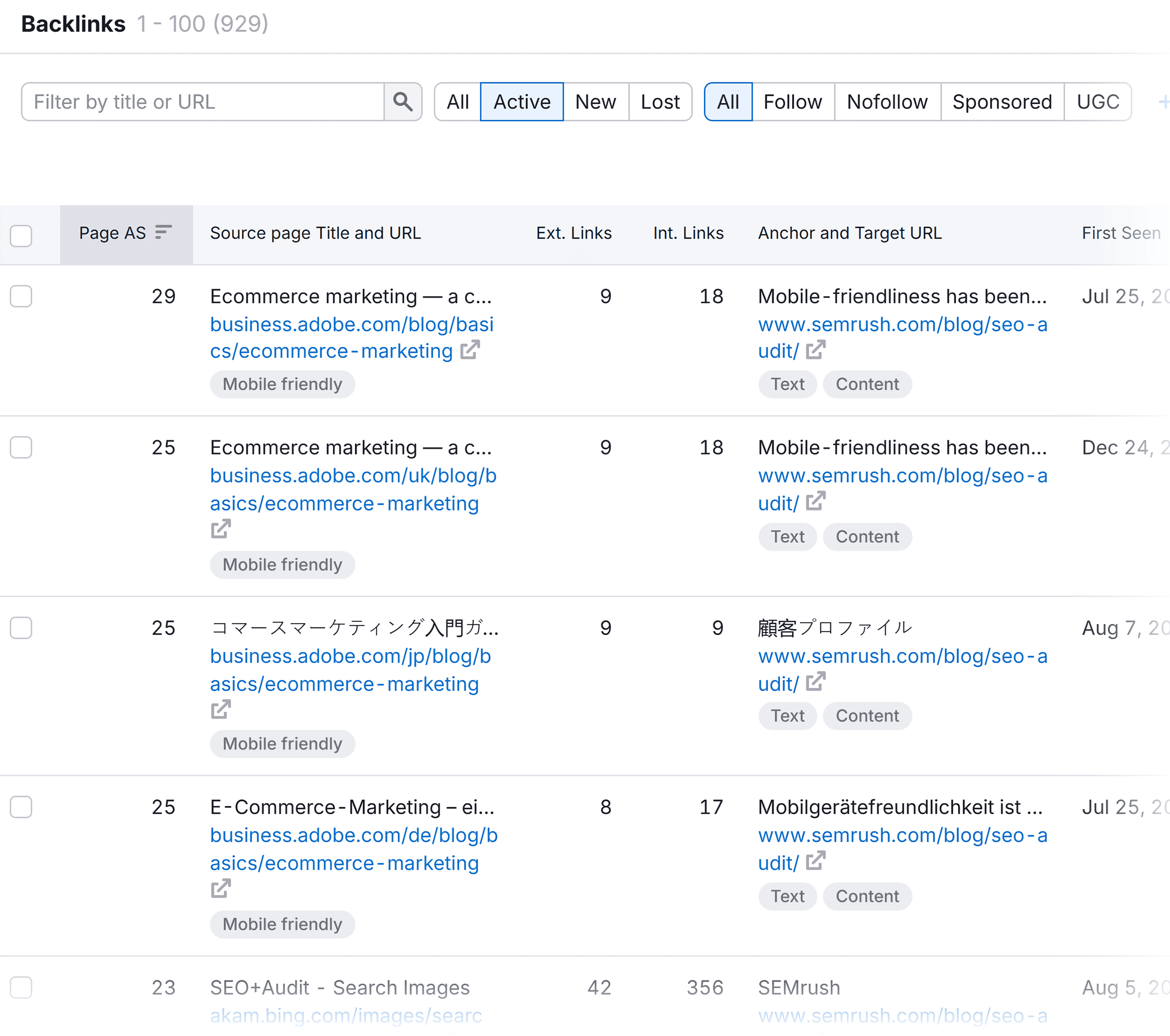The width and height of the screenshot is (1170, 1036).
Task: Select the All link-type filter
Action: coord(728,102)
